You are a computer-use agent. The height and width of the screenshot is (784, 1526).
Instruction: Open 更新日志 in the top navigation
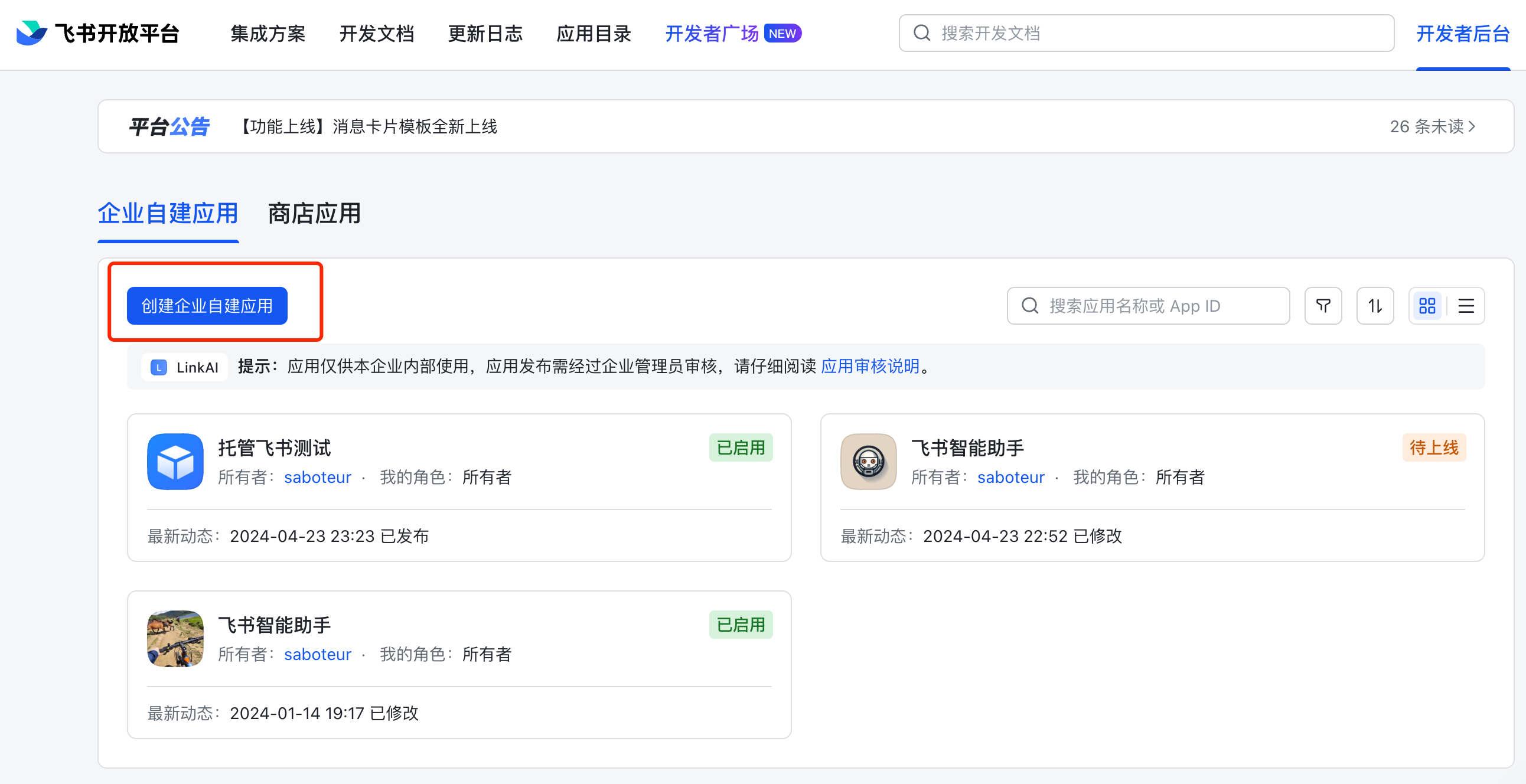(x=485, y=33)
